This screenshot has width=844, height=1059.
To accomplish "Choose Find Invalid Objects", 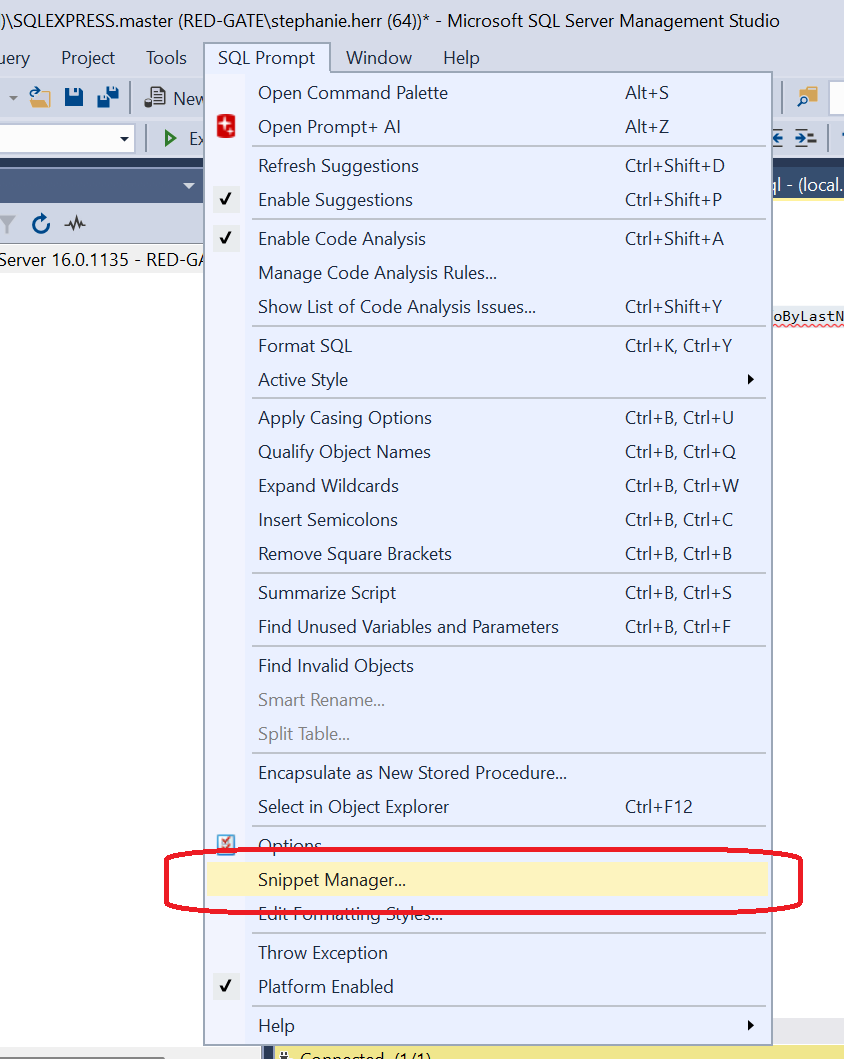I will [x=335, y=666].
